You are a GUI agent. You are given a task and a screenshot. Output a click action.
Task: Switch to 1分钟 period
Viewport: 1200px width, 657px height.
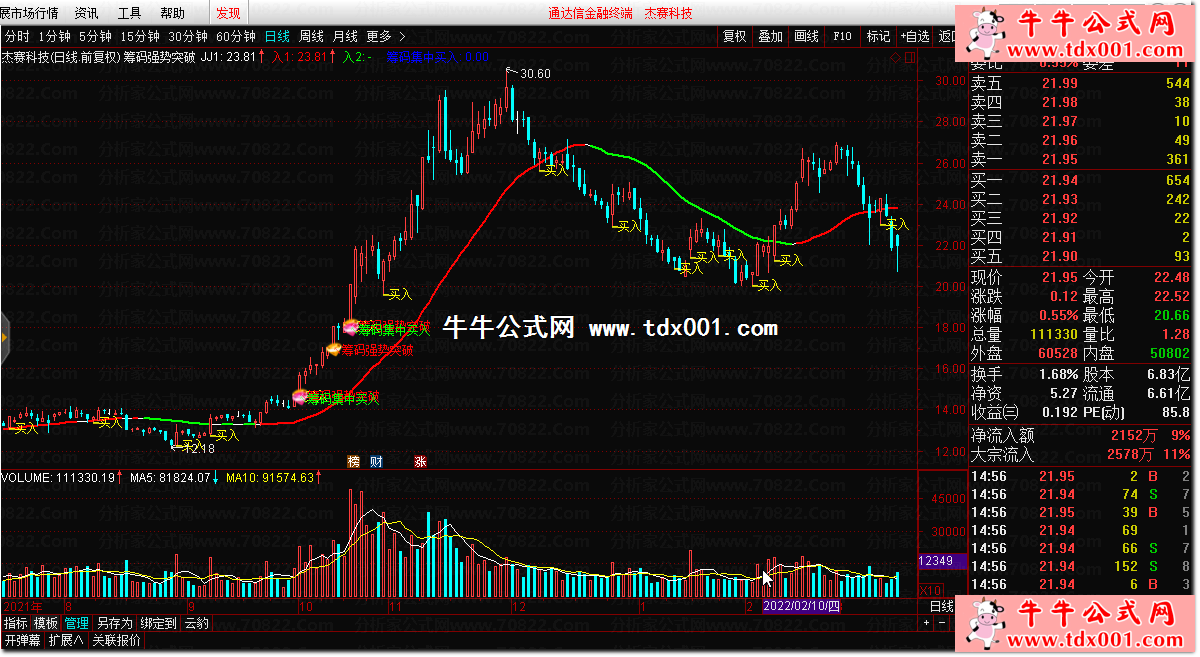[x=54, y=37]
